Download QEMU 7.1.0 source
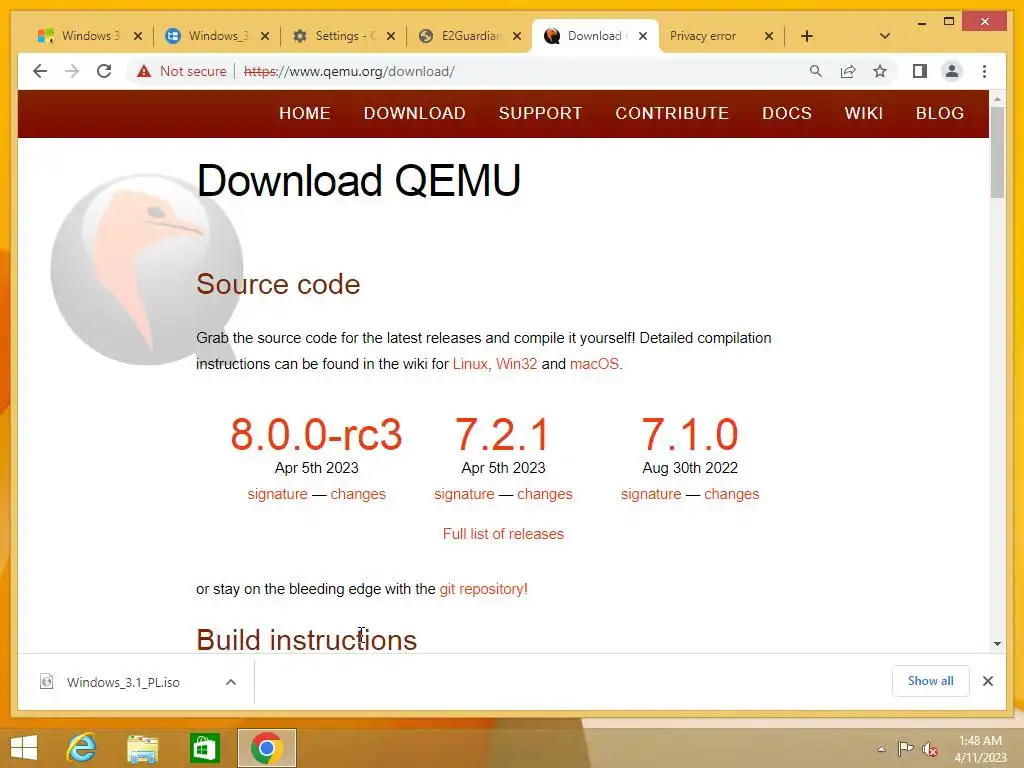Screen dimensions: 1024x768 690,434
